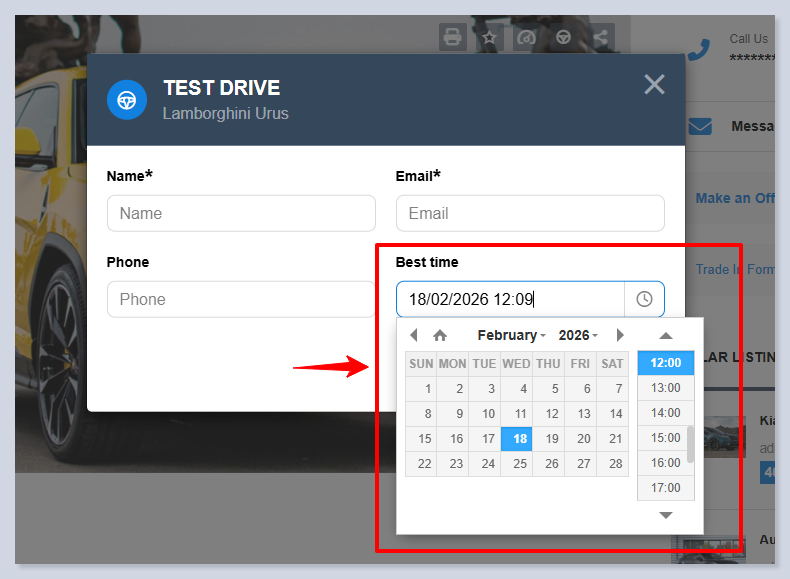Advance to next month in the calendar
Screen dimensions: 790x579
click(x=620, y=335)
